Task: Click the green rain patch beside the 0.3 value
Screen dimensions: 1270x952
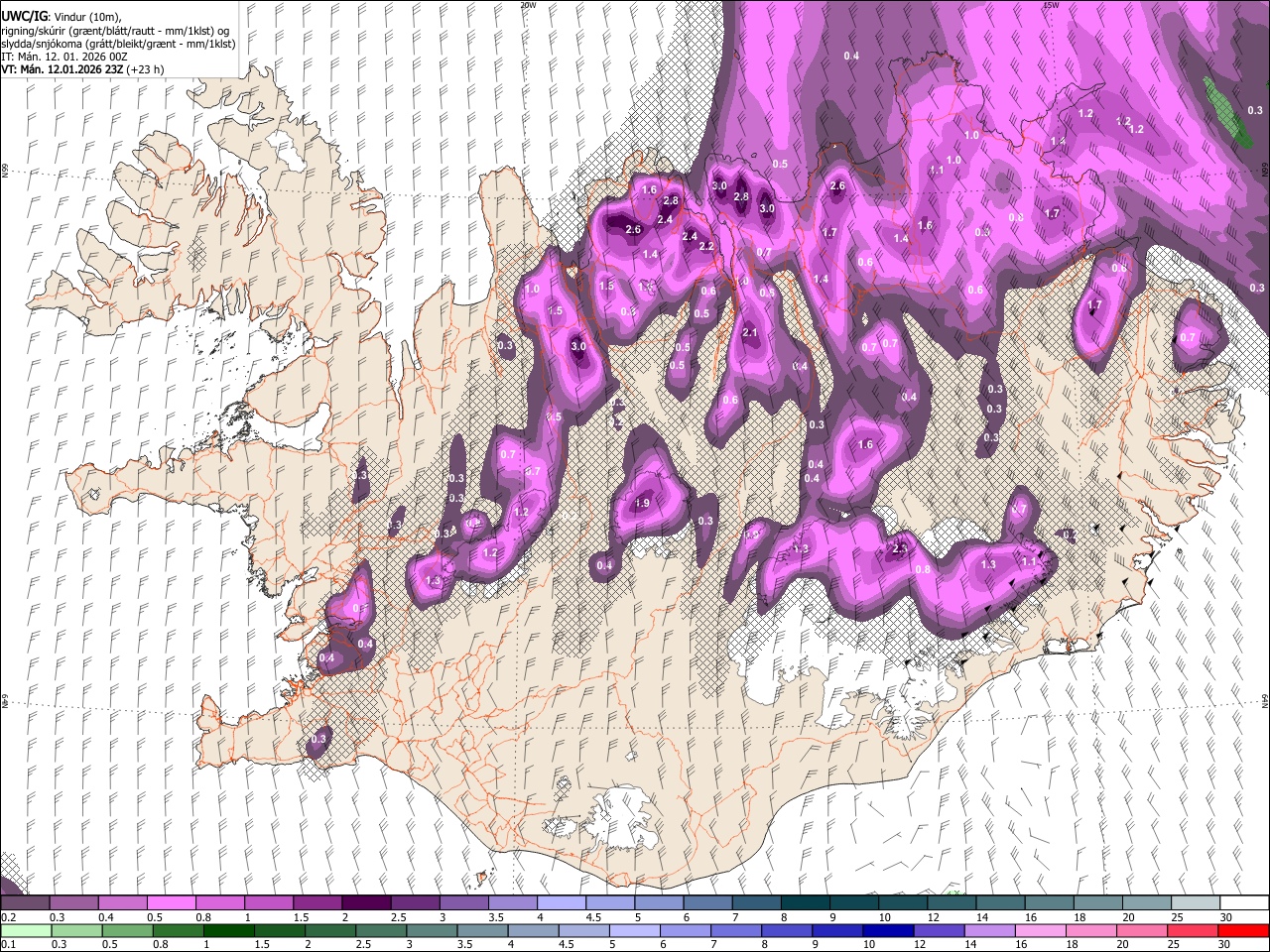Action: 1228,113
